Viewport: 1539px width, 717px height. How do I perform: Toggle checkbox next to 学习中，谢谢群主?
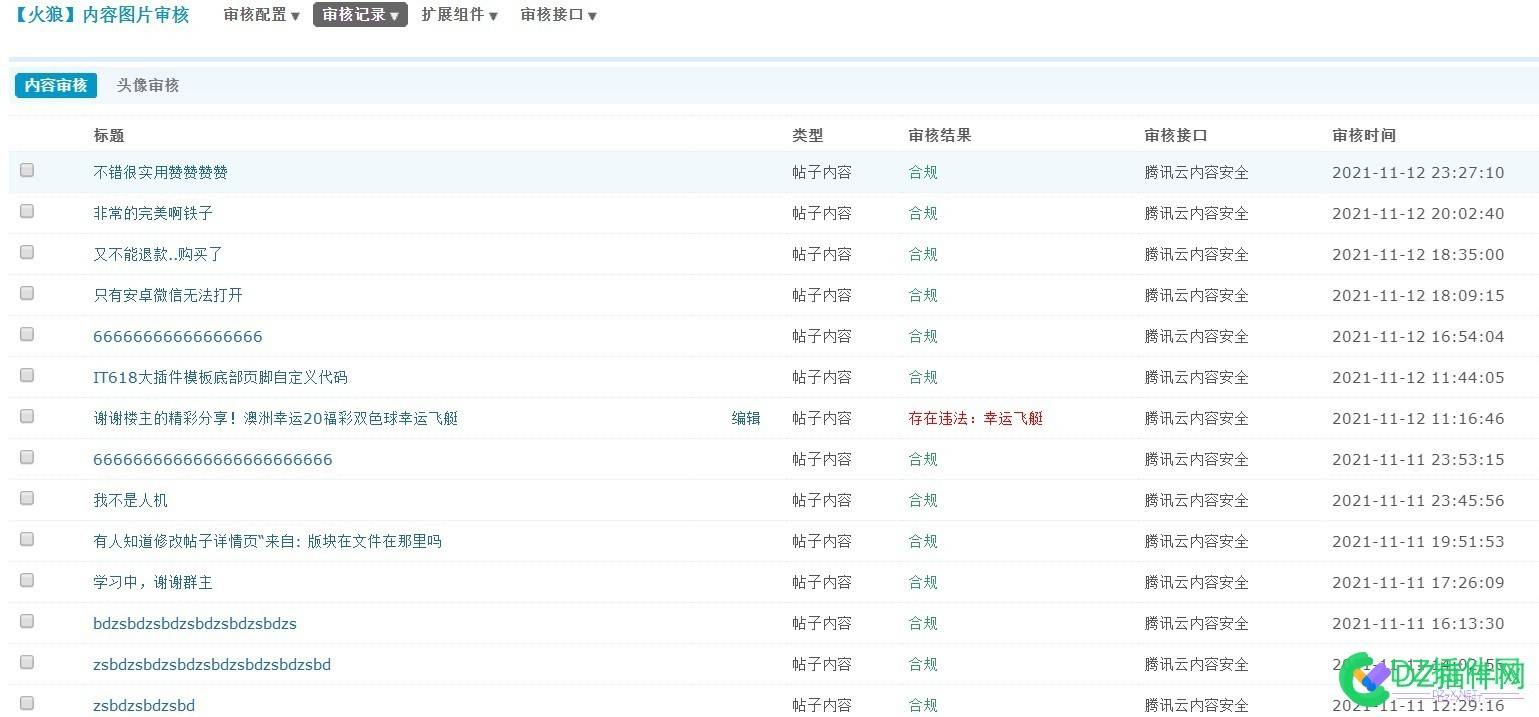(27, 580)
